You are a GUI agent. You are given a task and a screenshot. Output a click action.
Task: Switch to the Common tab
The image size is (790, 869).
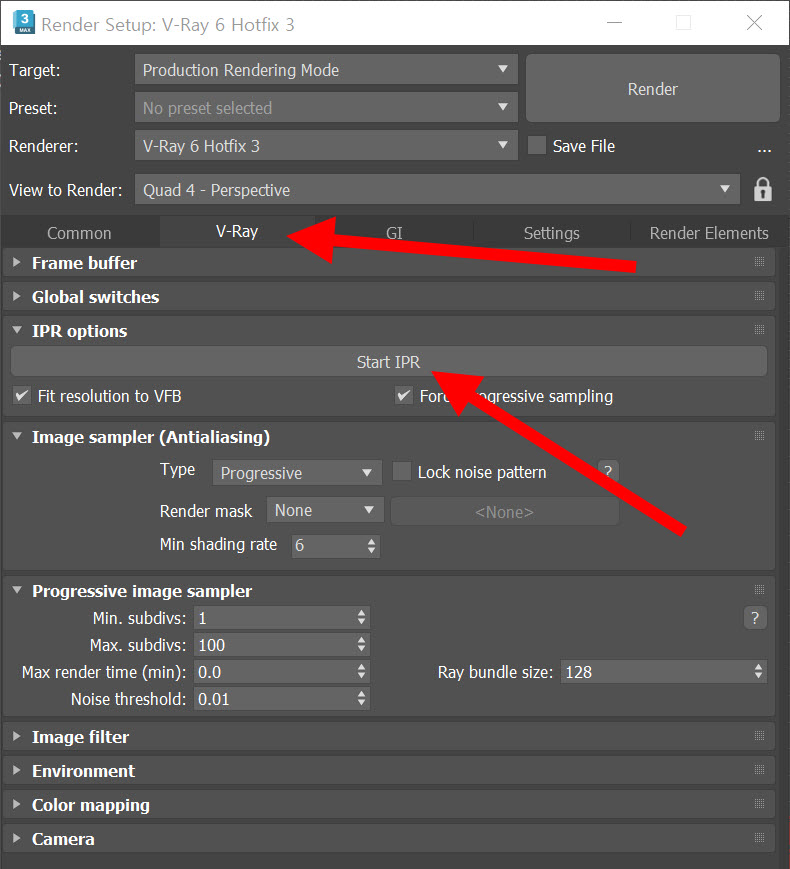pos(79,233)
